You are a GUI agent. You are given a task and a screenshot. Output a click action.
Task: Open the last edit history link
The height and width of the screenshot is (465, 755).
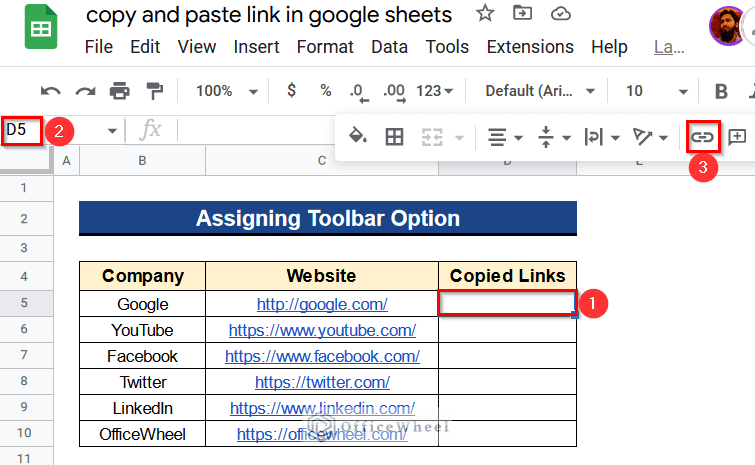tap(669, 47)
